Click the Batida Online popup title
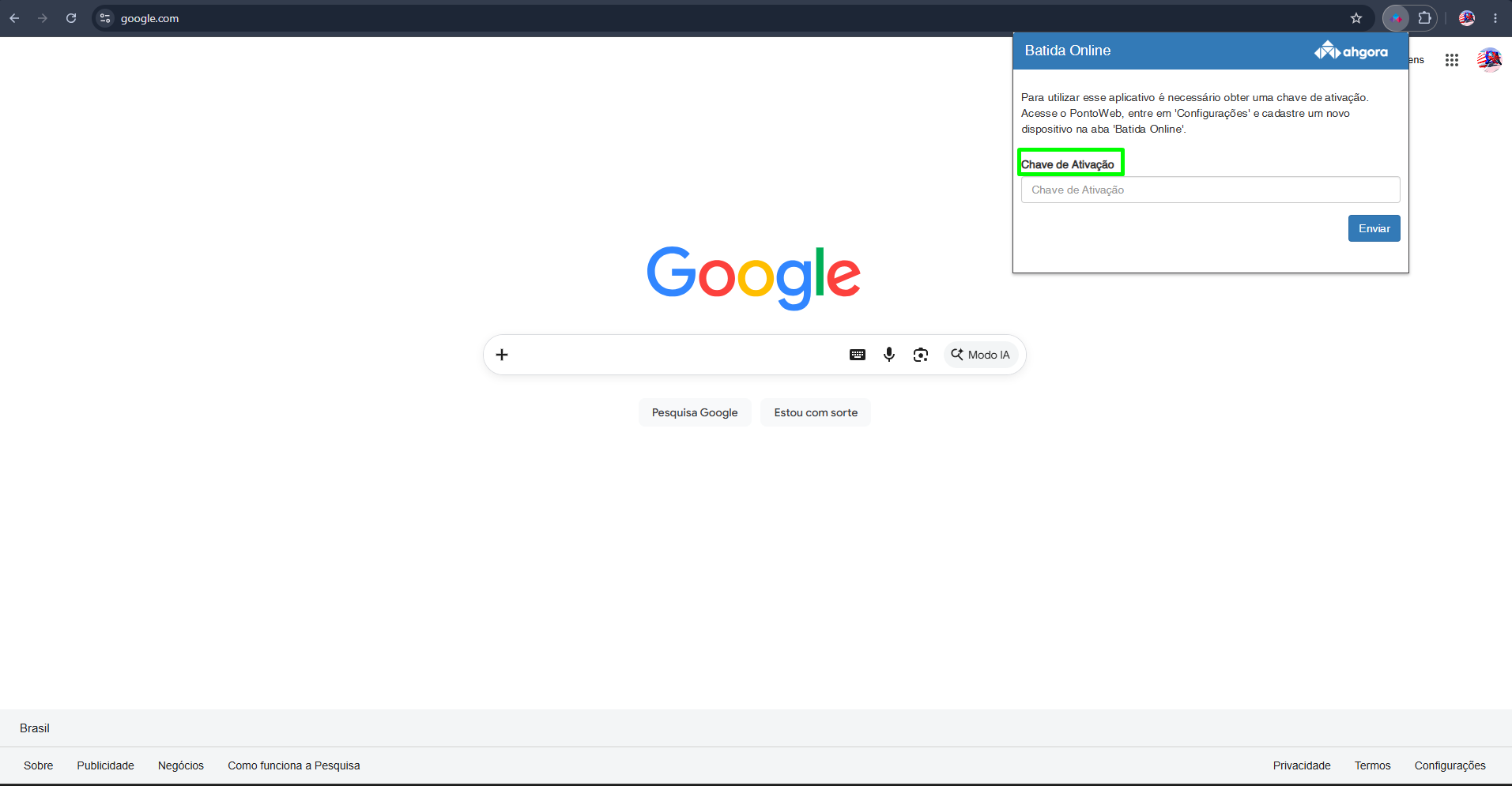Screen dimensions: 1512x786 click(1068, 51)
